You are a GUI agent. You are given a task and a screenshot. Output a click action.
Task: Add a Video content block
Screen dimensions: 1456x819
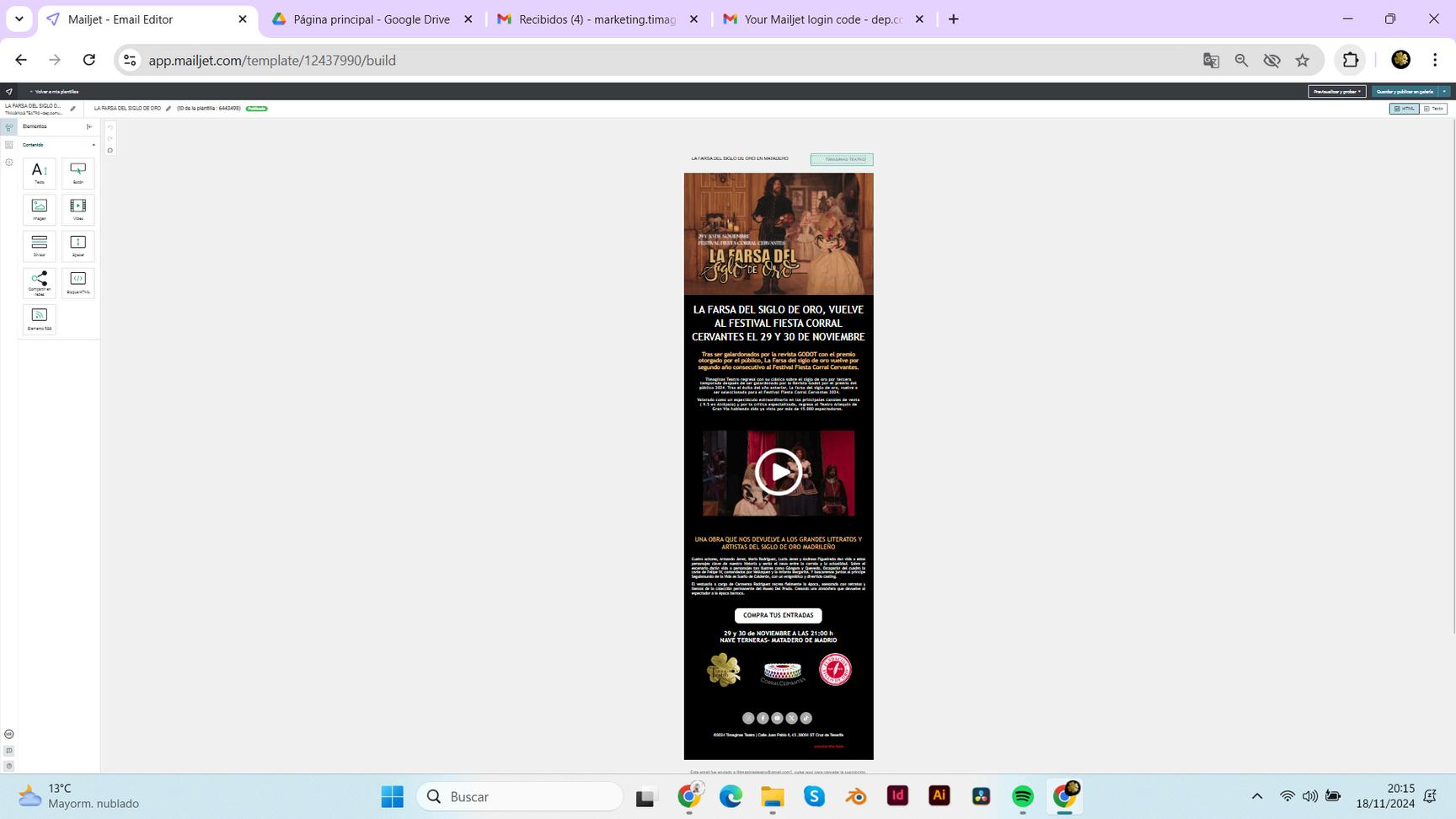point(78,209)
